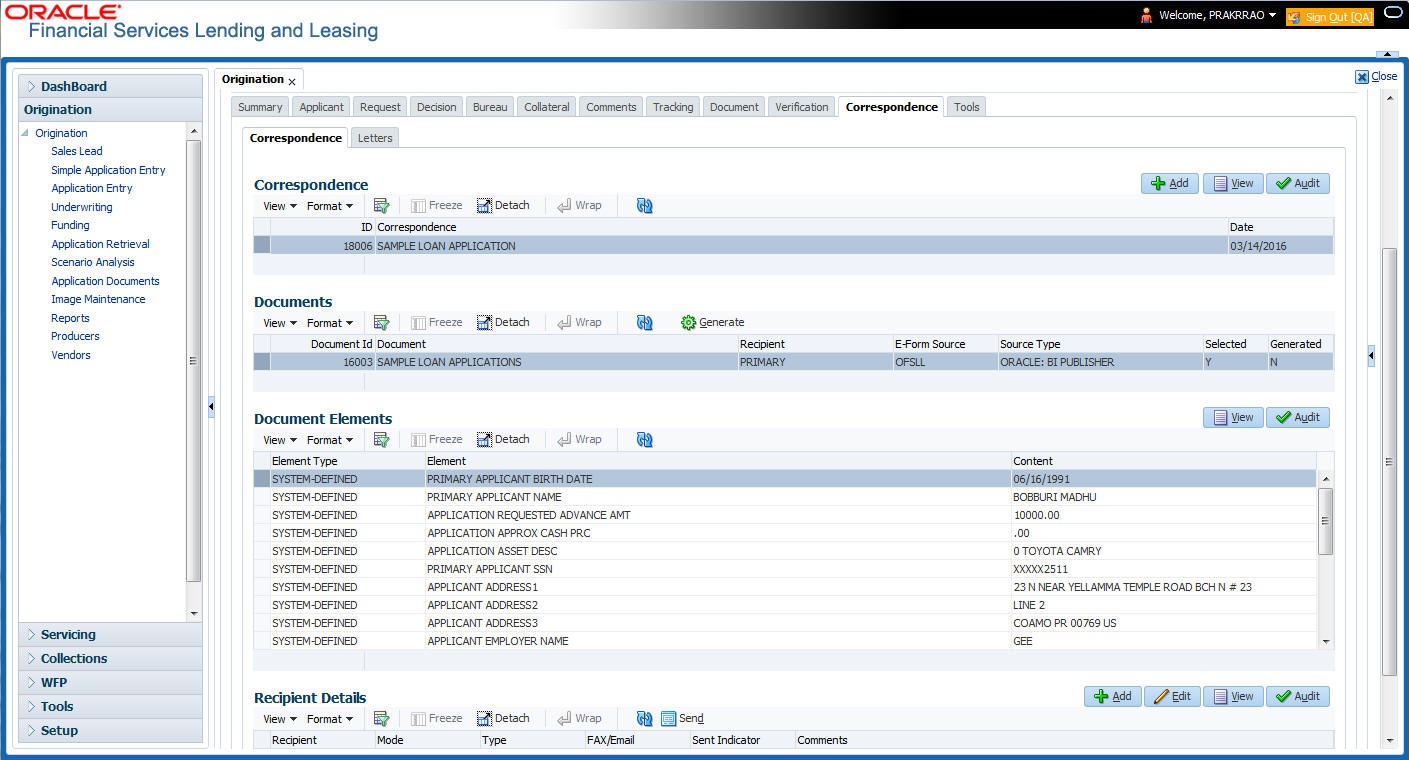This screenshot has width=1409, height=760.
Task: Open View menu in Document Elements section
Action: (x=279, y=440)
